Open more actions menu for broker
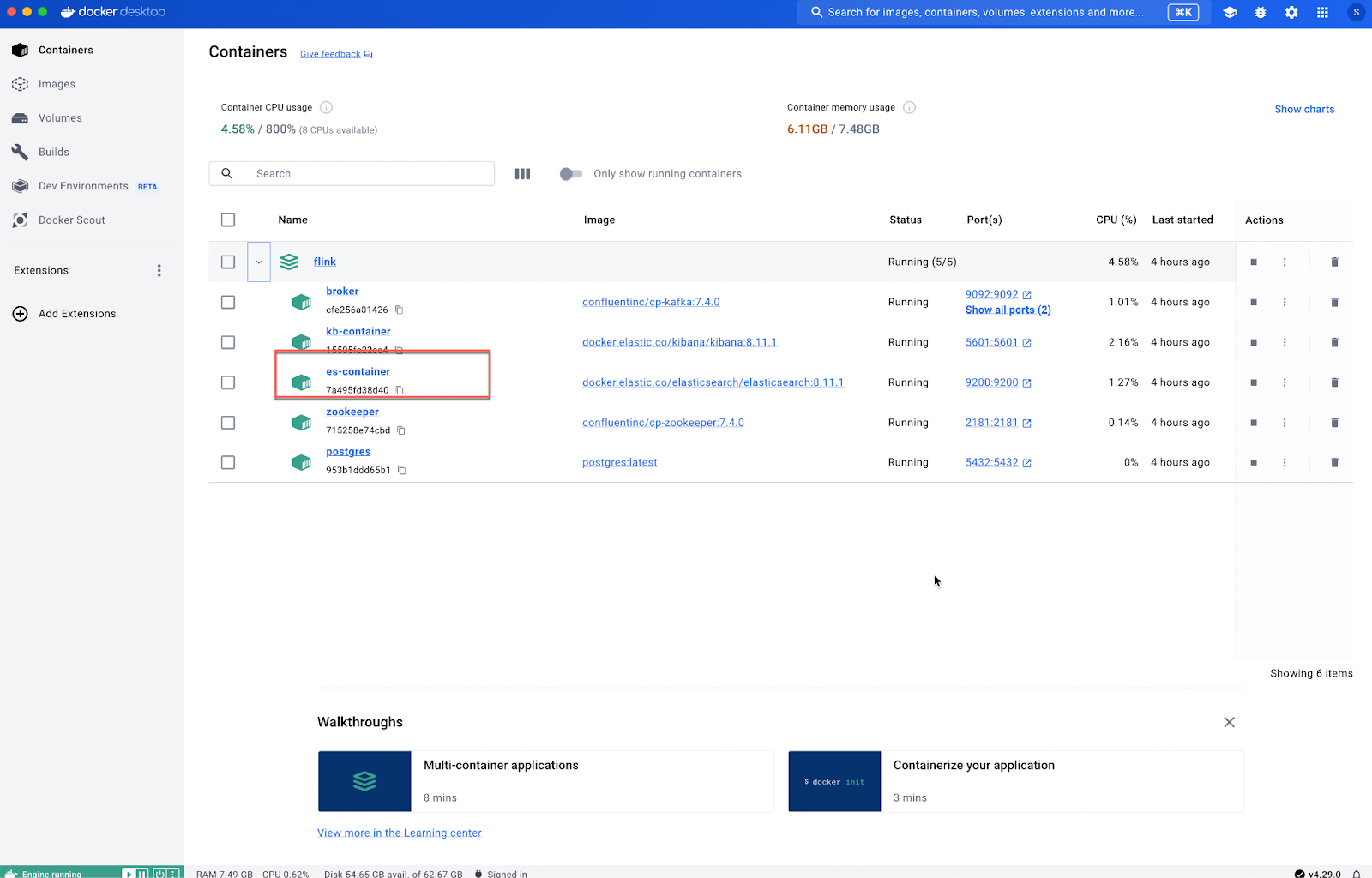 click(x=1285, y=302)
